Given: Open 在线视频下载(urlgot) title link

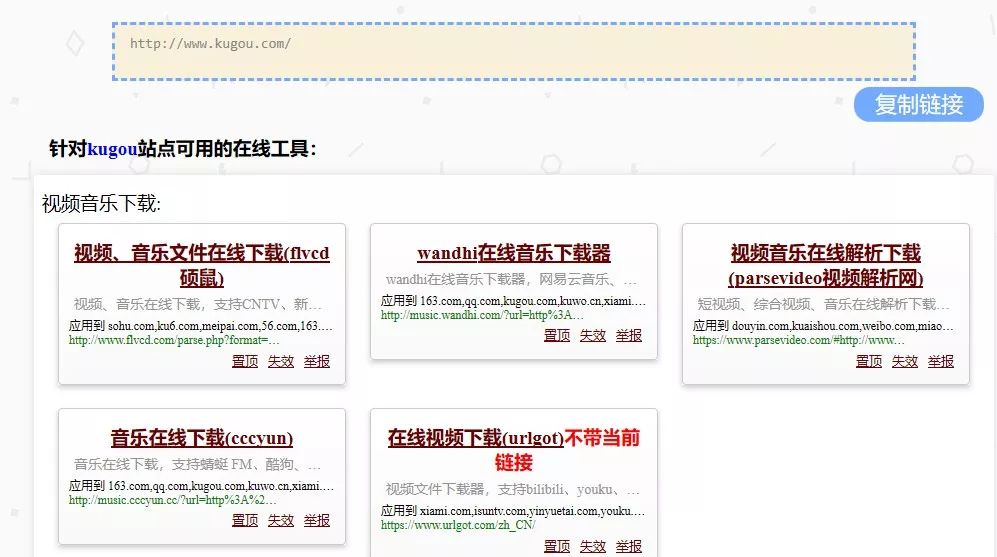Looking at the screenshot, I should pos(476,438).
